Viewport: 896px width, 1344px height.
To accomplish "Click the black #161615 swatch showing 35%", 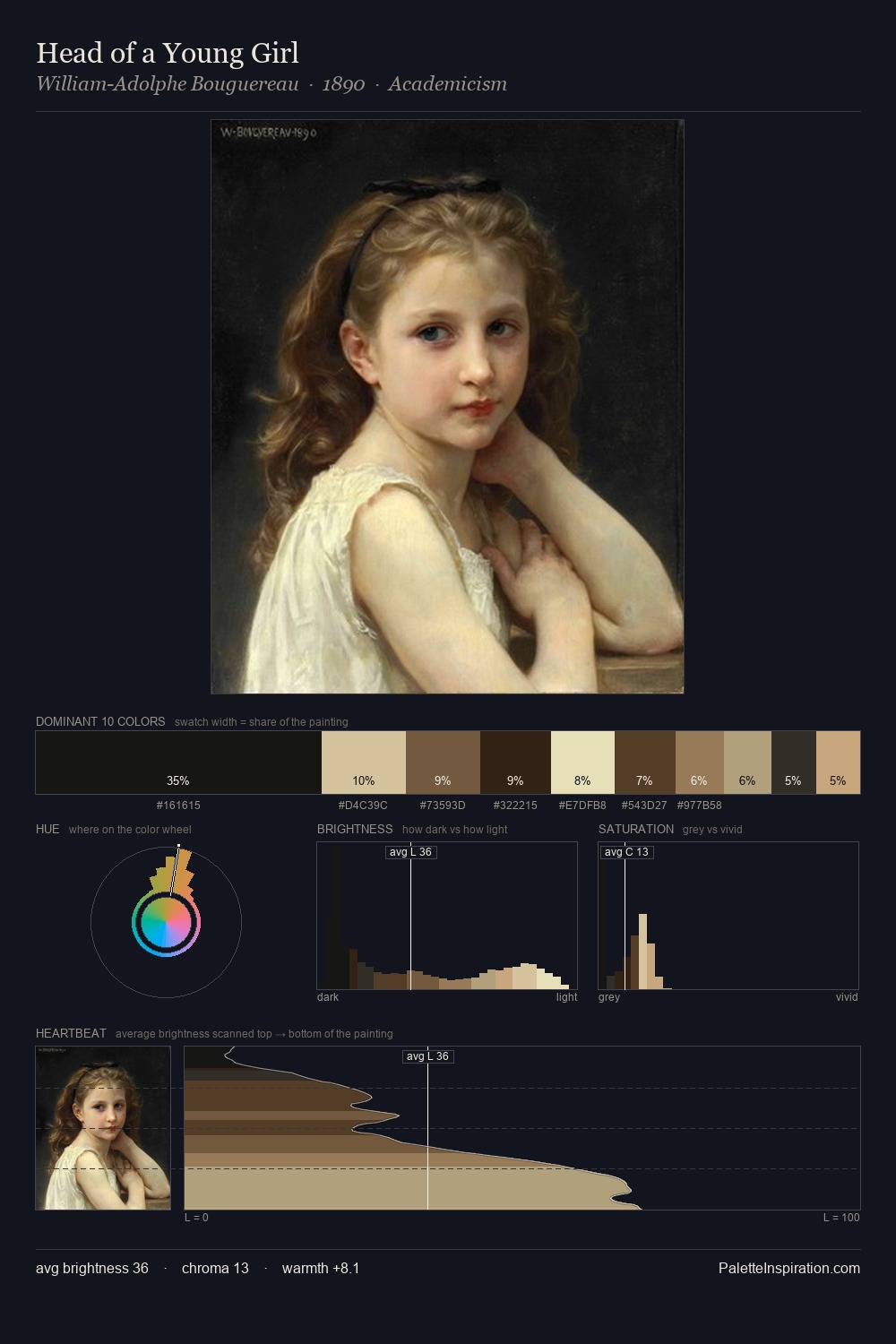I will (x=178, y=762).
